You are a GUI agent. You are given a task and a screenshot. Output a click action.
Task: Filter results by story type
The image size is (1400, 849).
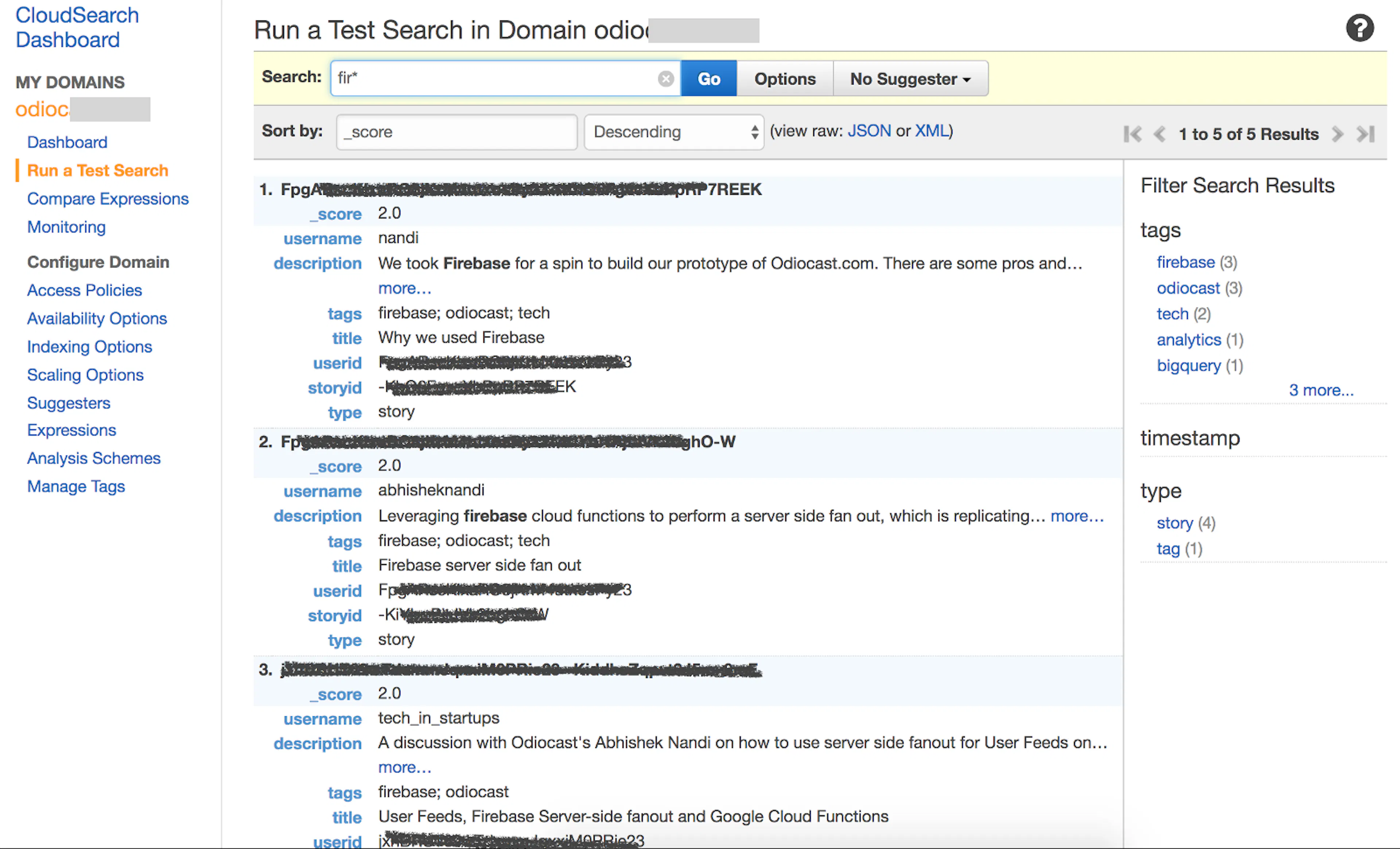point(1174,523)
